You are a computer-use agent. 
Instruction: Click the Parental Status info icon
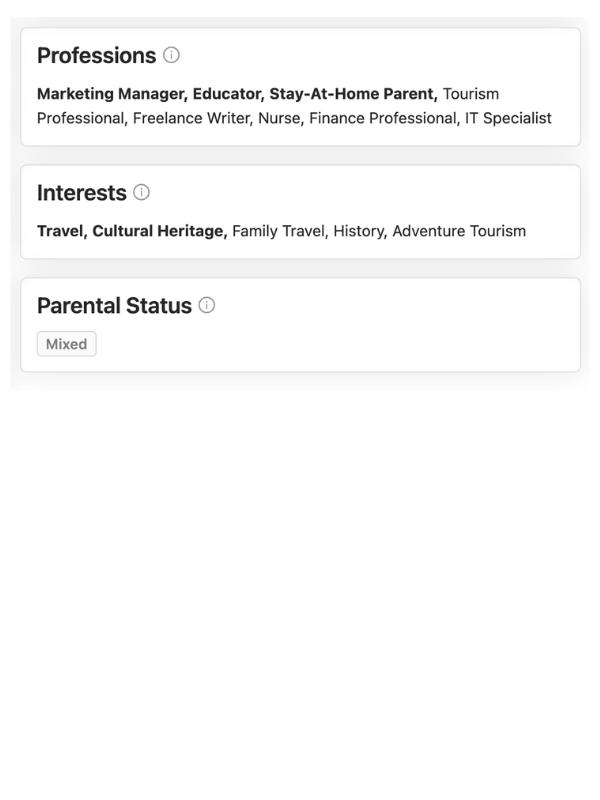[207, 306]
